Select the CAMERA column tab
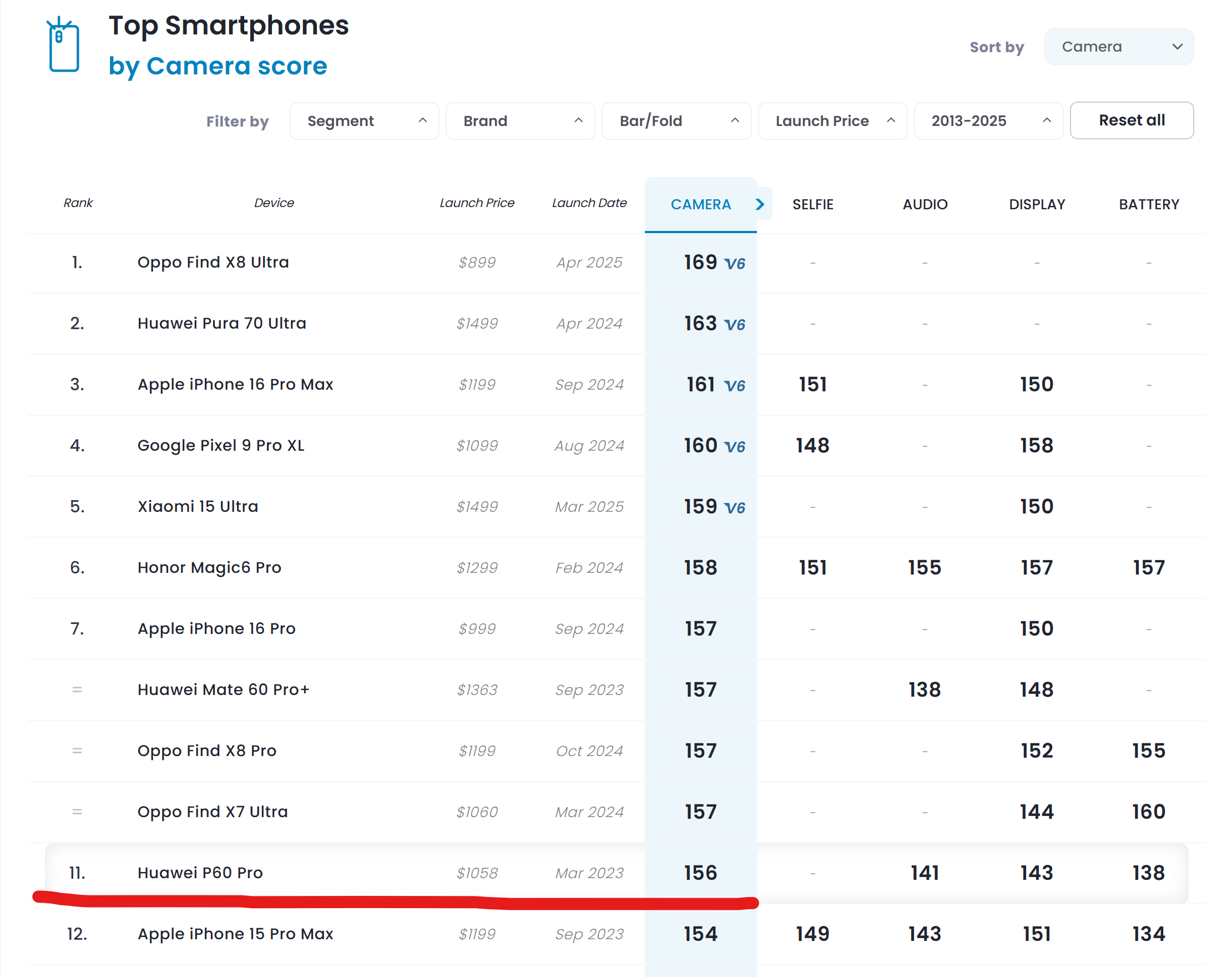 (x=700, y=204)
